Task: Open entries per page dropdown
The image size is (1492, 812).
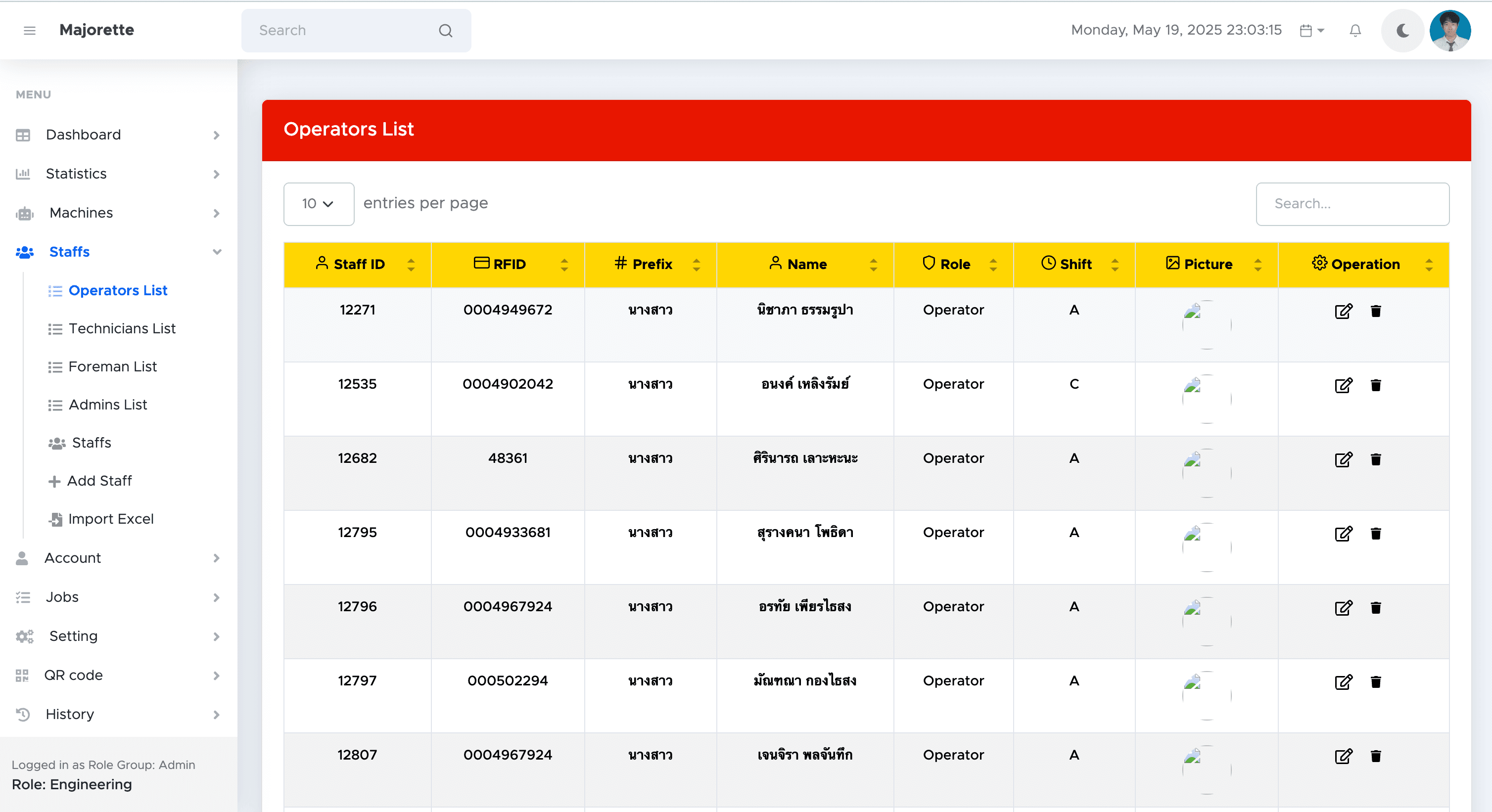Action: click(318, 204)
